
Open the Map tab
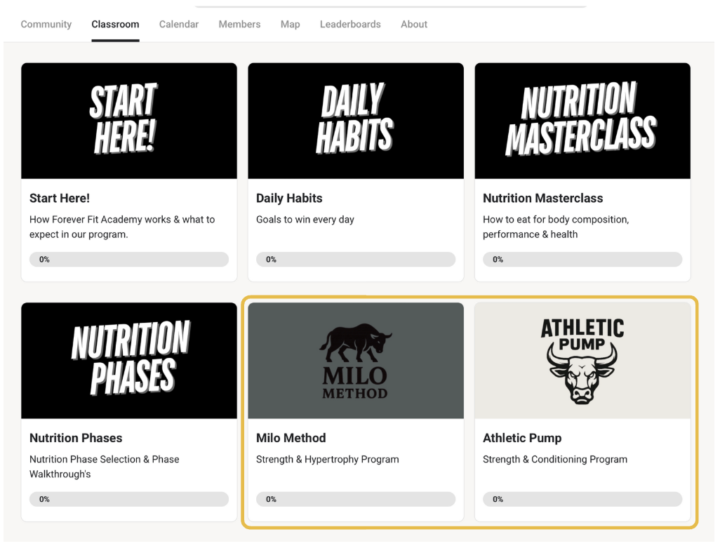(290, 24)
